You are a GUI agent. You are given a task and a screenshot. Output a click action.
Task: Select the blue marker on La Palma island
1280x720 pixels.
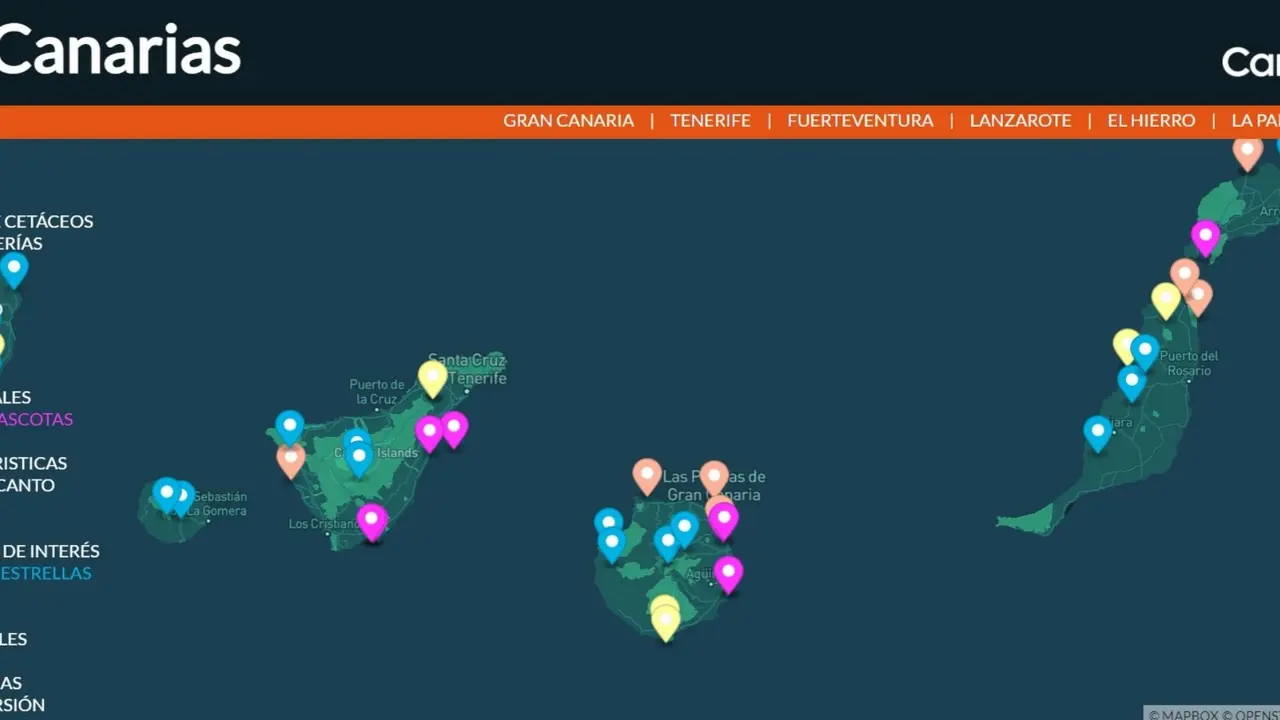[x=14, y=269]
